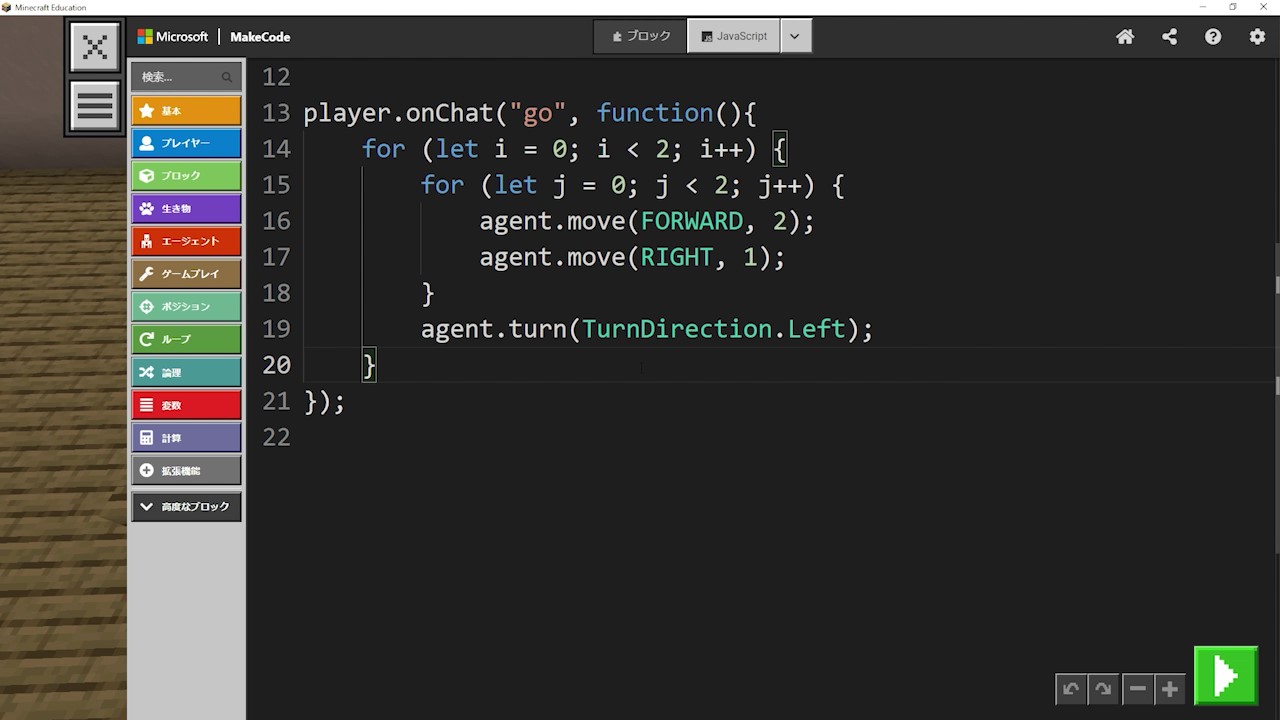Click the 拡張機能 extensions button
The width and height of the screenshot is (1280, 720).
point(186,470)
